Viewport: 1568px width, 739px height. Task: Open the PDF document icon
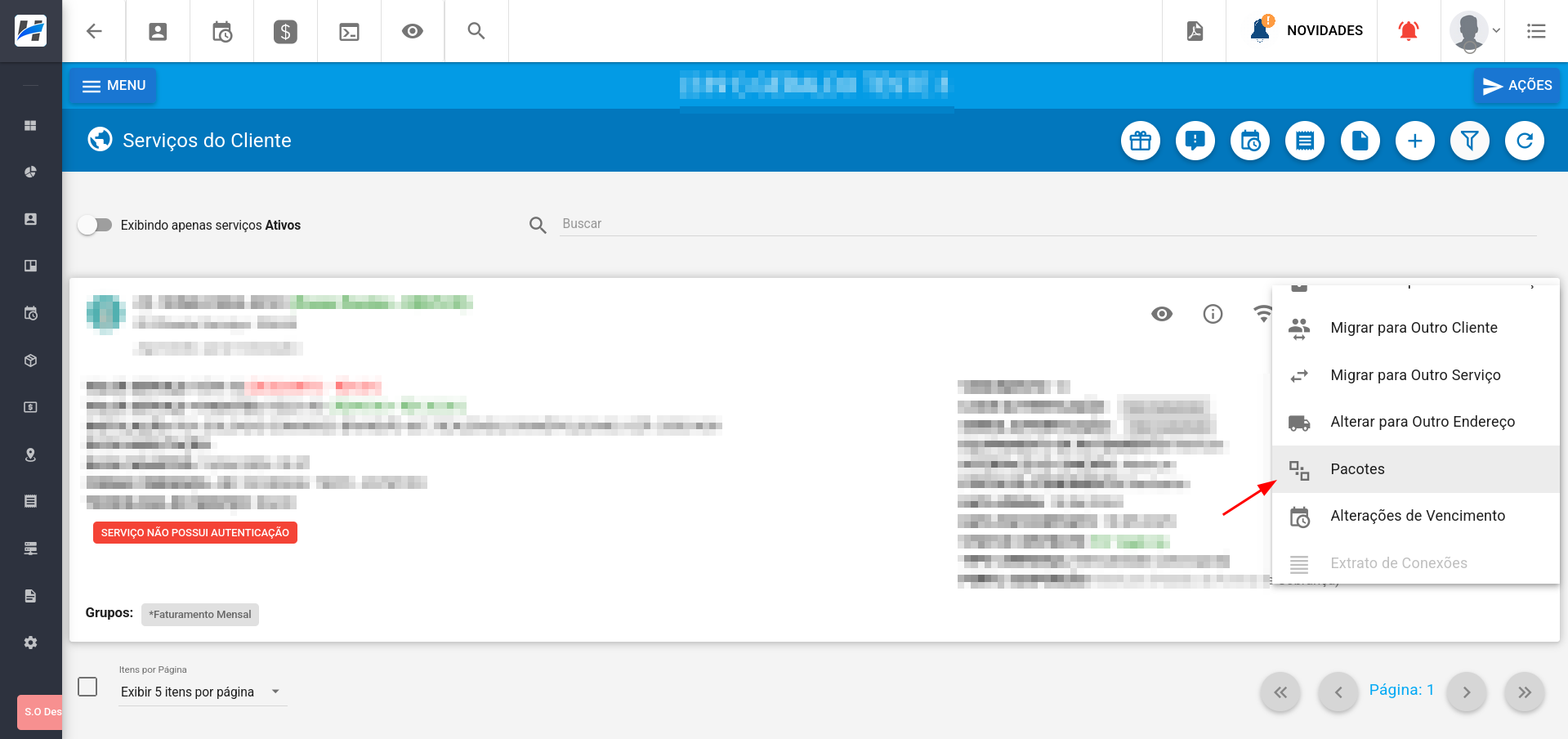(1195, 31)
